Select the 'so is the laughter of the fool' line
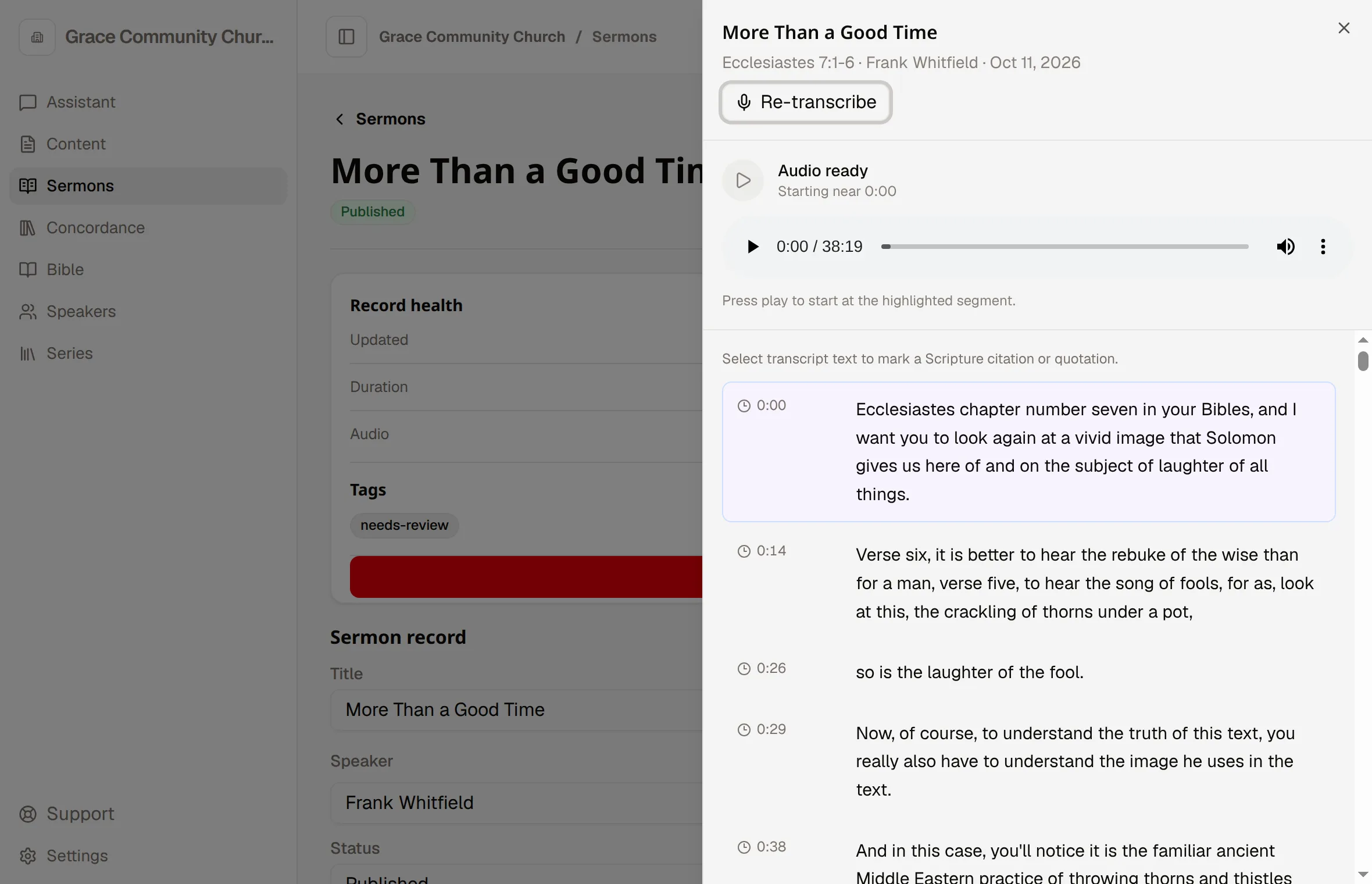The width and height of the screenshot is (1372, 884). coord(970,672)
